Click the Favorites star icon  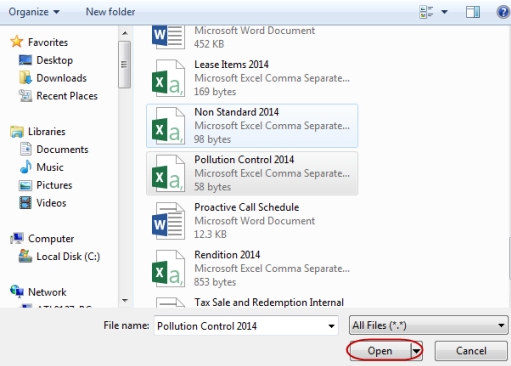(x=17, y=42)
